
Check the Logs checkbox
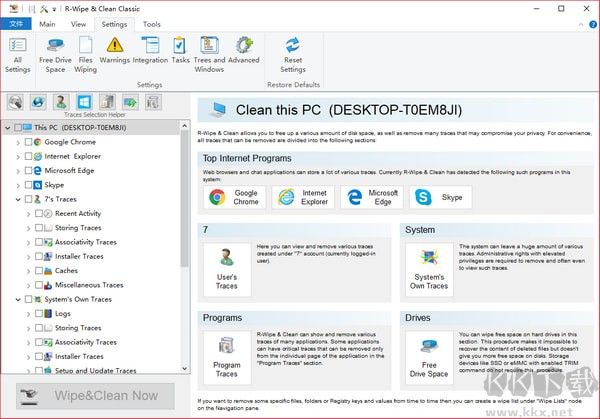pyautogui.click(x=39, y=313)
